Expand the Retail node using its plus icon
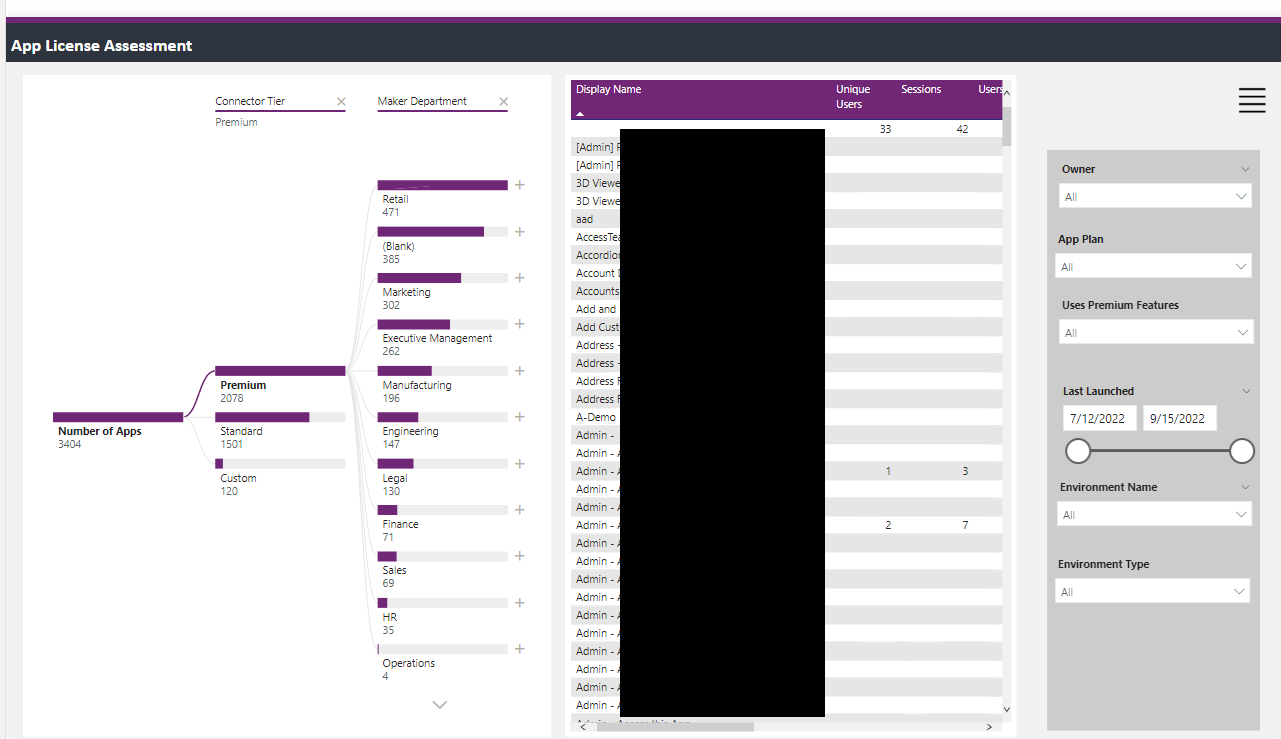 point(519,184)
